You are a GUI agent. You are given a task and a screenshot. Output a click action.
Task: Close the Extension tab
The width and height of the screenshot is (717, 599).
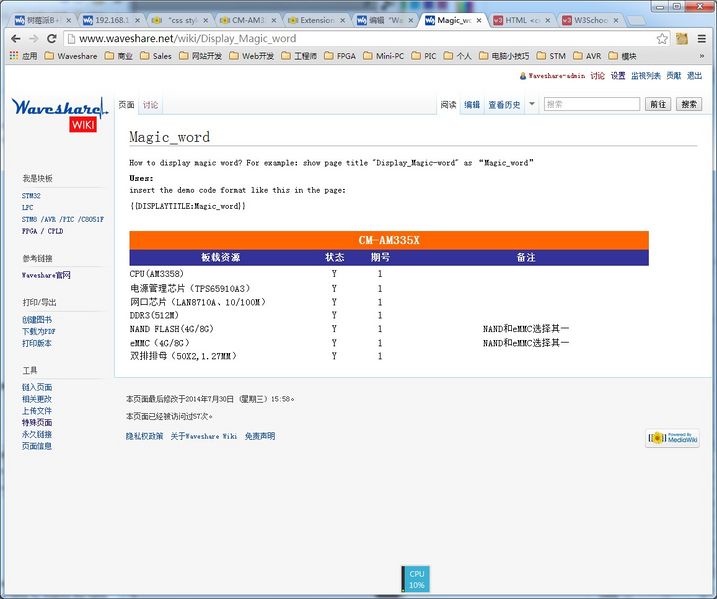coord(342,21)
